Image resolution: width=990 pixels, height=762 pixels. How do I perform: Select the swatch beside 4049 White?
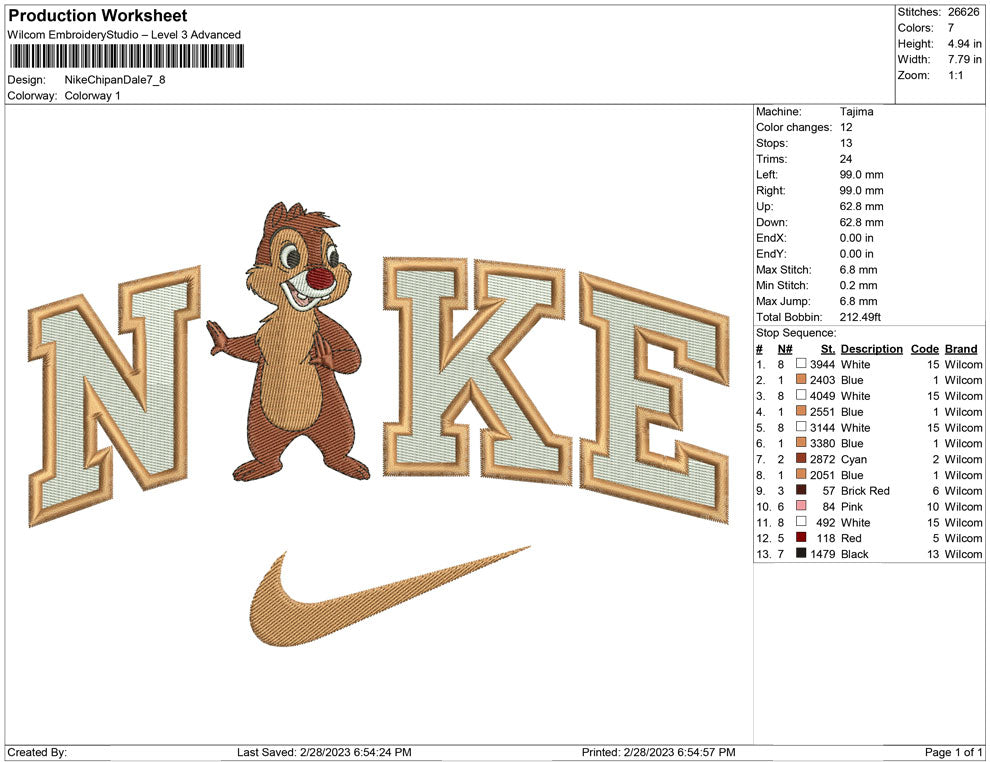tap(801, 395)
